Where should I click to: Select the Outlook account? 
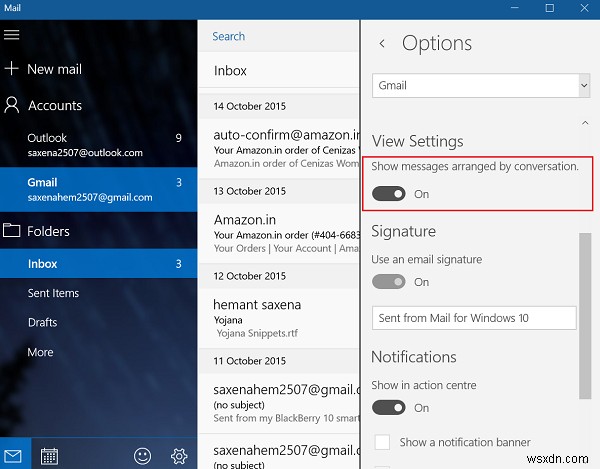coord(99,145)
